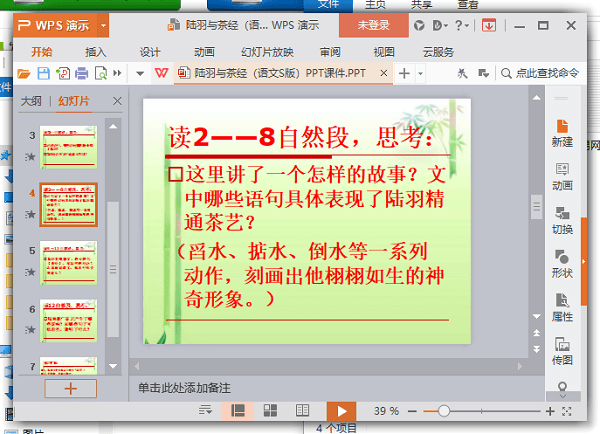Image resolution: width=600 pixels, height=434 pixels.
Task: Open the 形状 shapes sidebar panel
Action: click(562, 264)
